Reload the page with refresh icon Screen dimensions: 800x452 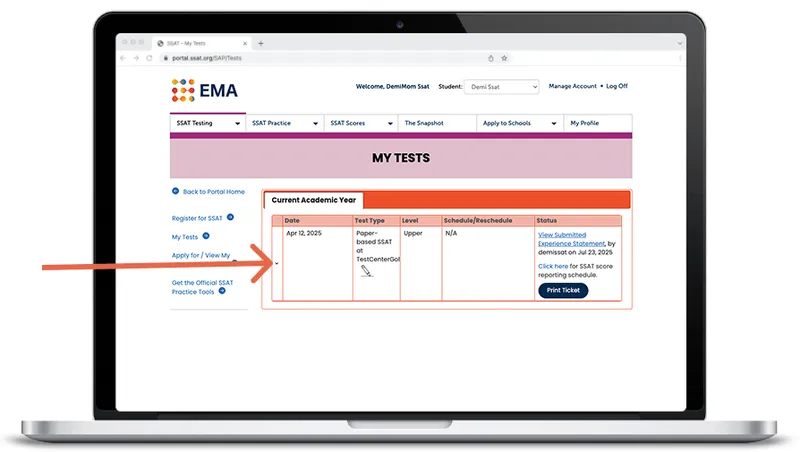pyautogui.click(x=149, y=58)
